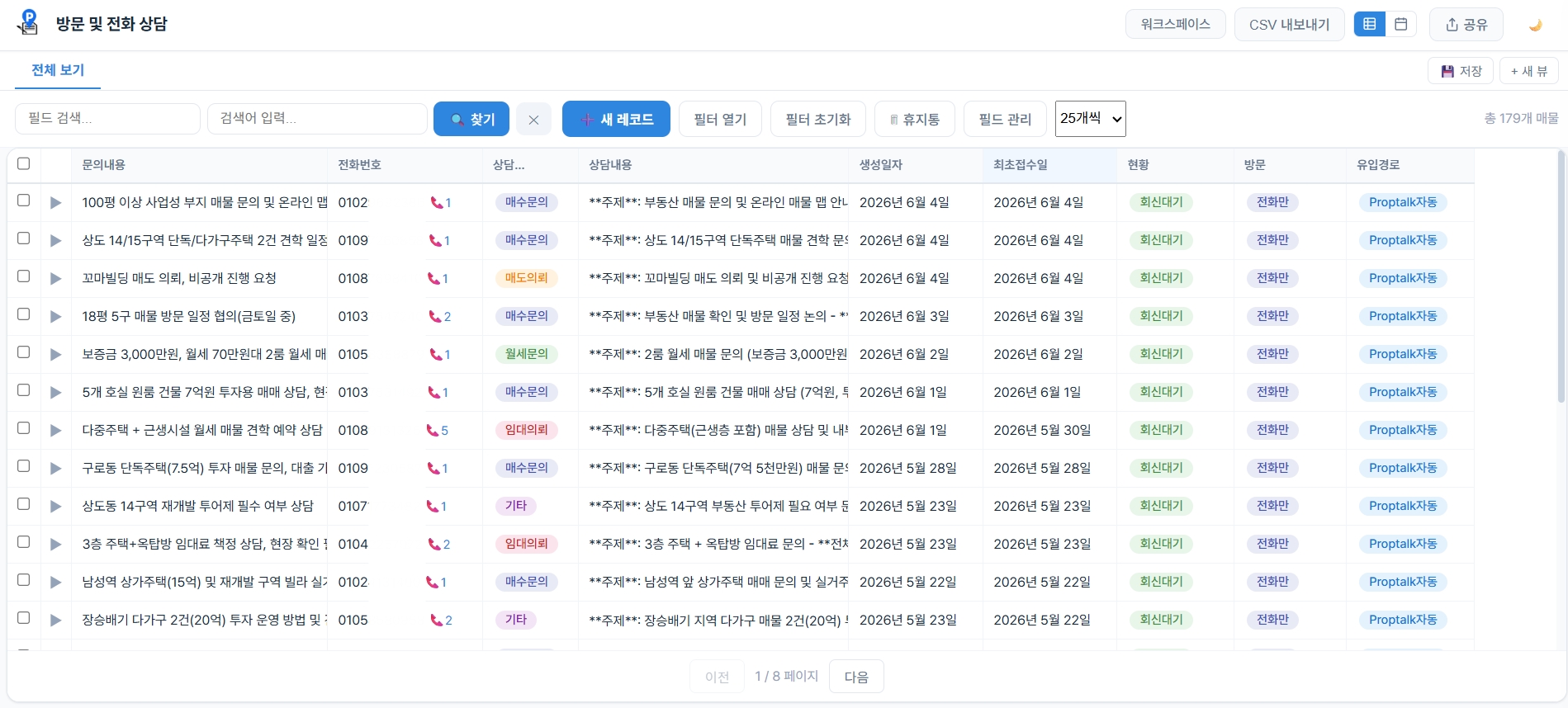1568x708 pixels.
Task: Check the 보증금 3,000만원 row checkbox
Action: (x=24, y=352)
